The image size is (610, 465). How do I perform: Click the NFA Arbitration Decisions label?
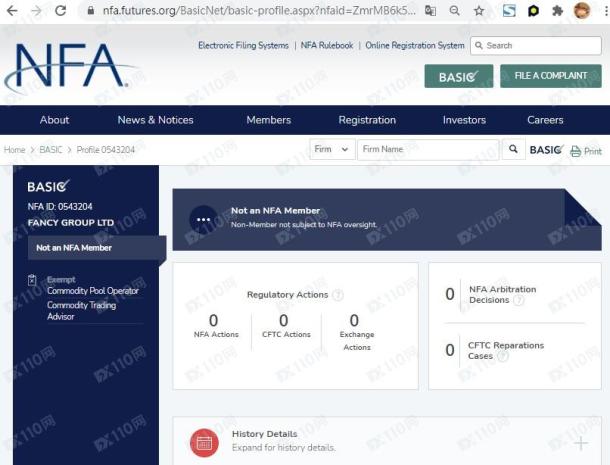coord(502,295)
